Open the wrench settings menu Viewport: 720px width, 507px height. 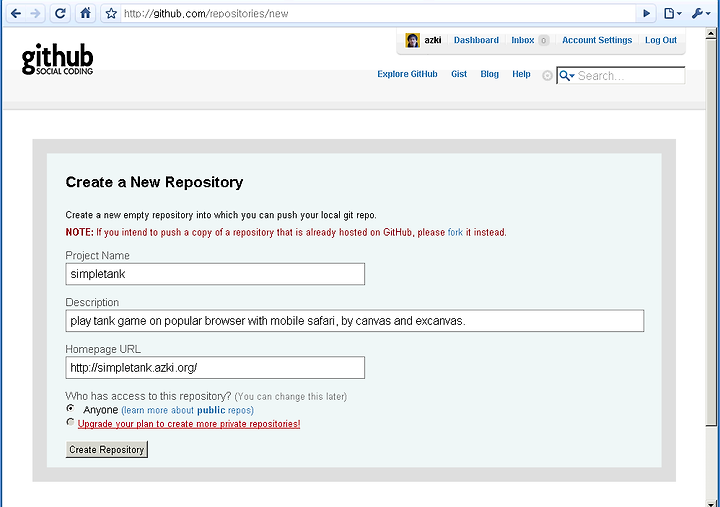click(700, 13)
